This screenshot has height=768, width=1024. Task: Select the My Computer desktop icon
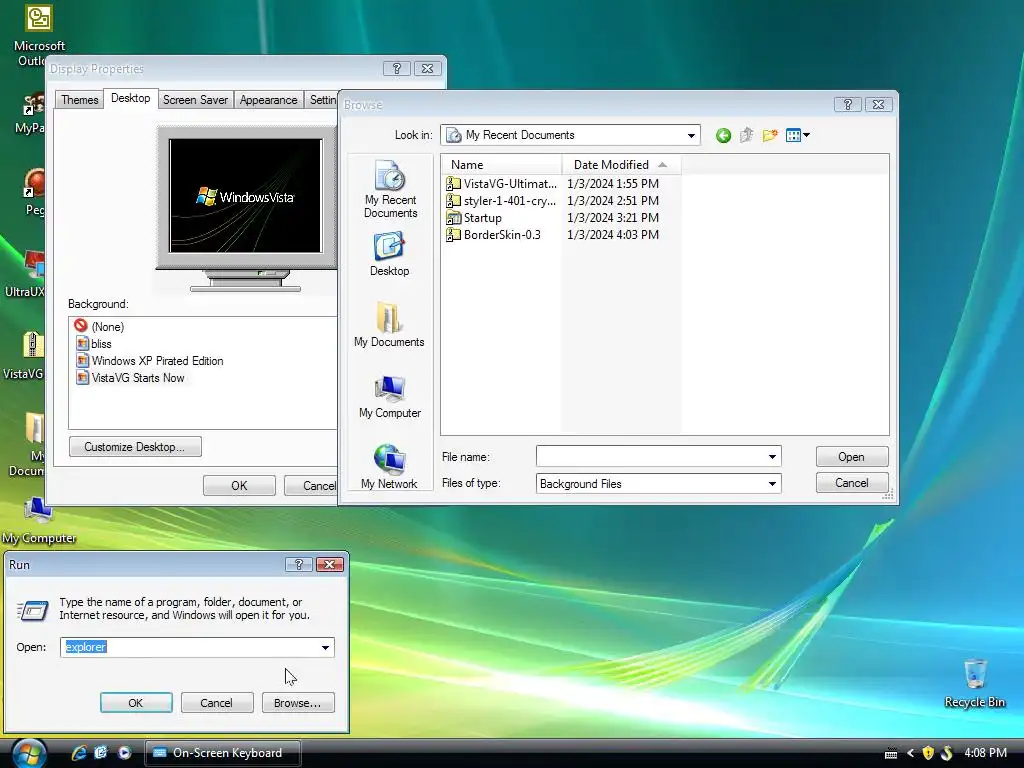click(x=39, y=521)
